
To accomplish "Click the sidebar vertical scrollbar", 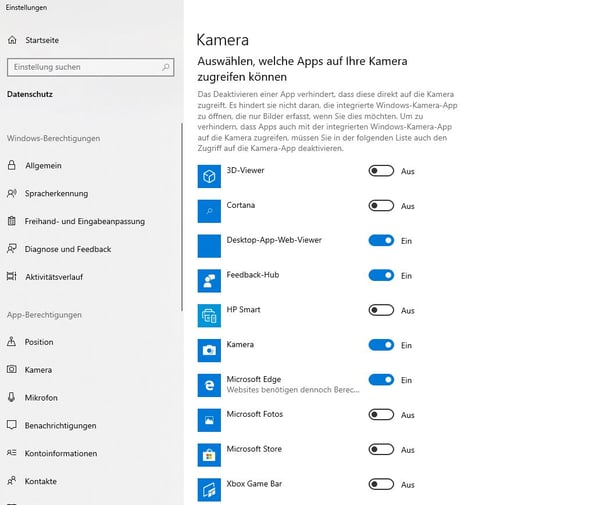I will click(x=182, y=217).
